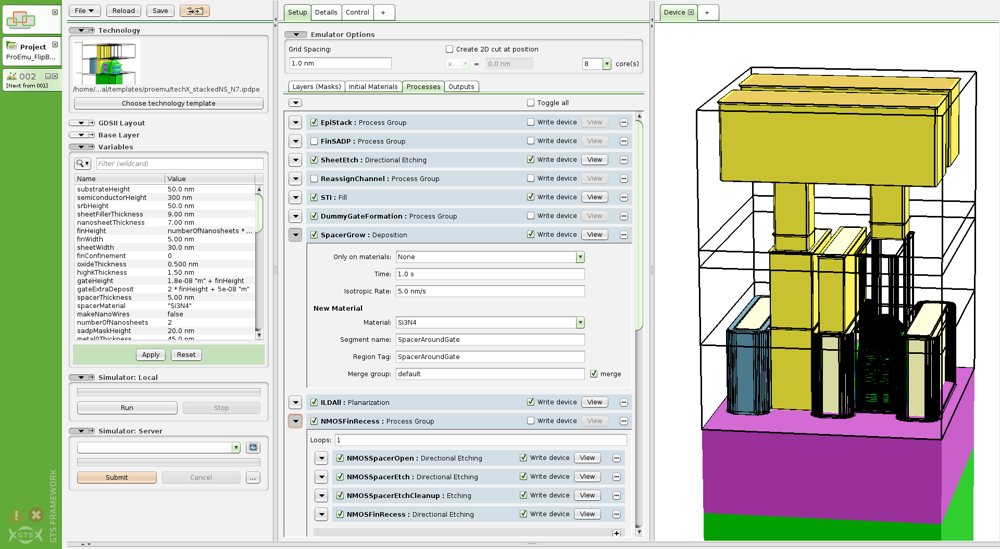The image size is (1000, 549).
Task: Switch to the Details tab
Action: (326, 12)
